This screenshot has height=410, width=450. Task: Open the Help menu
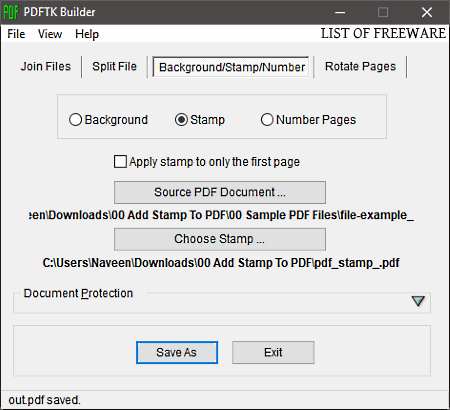[x=87, y=34]
